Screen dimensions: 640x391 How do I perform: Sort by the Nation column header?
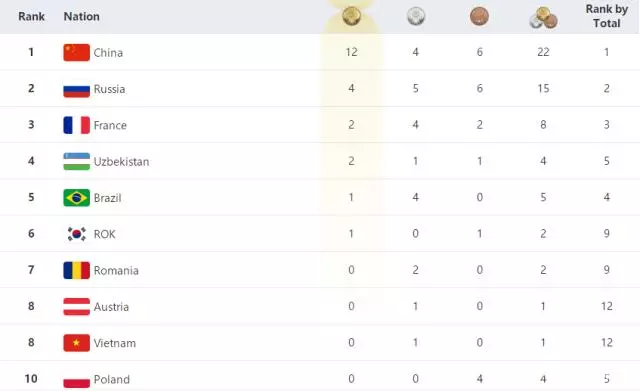(x=82, y=16)
